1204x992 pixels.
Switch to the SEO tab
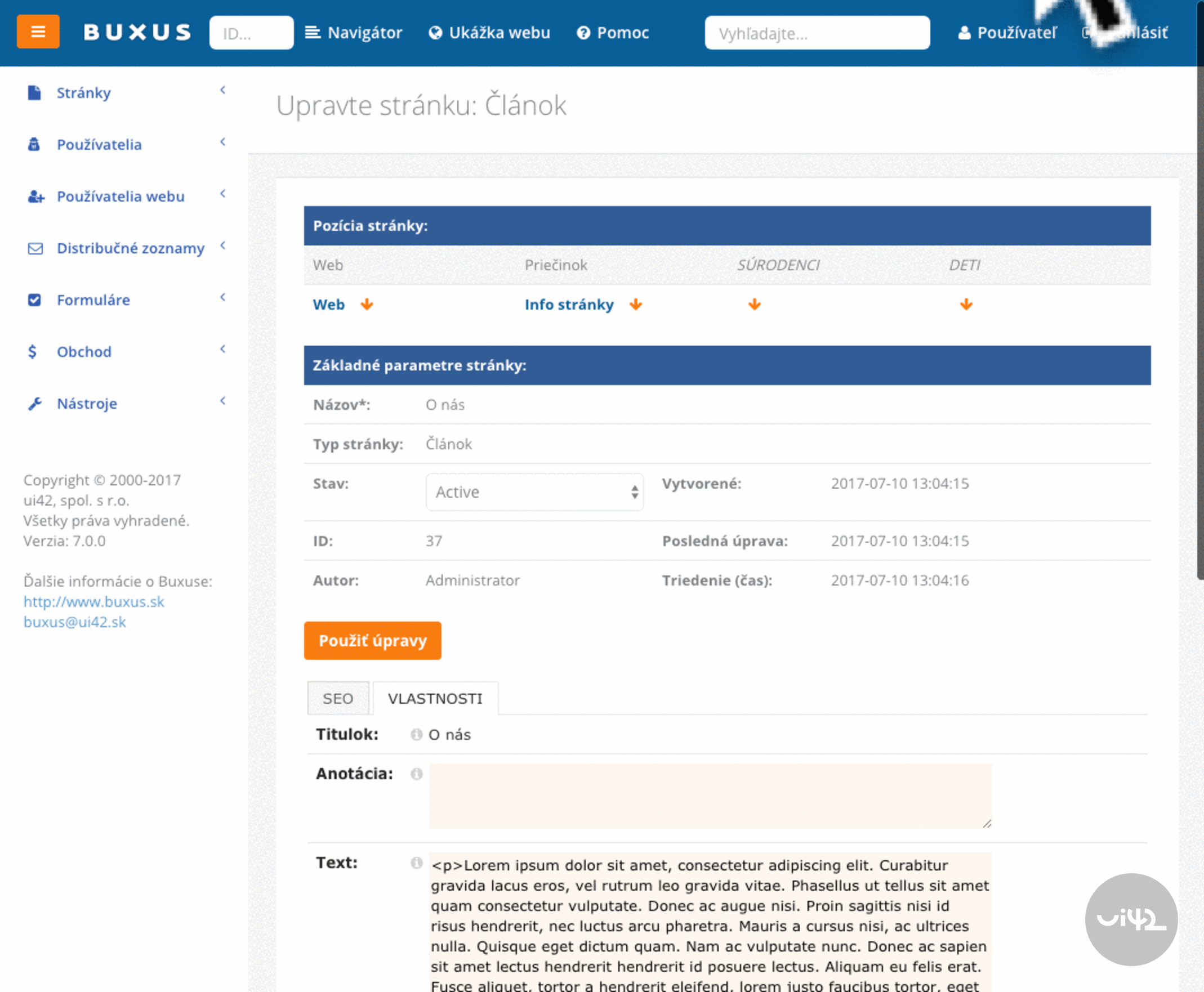coord(338,698)
